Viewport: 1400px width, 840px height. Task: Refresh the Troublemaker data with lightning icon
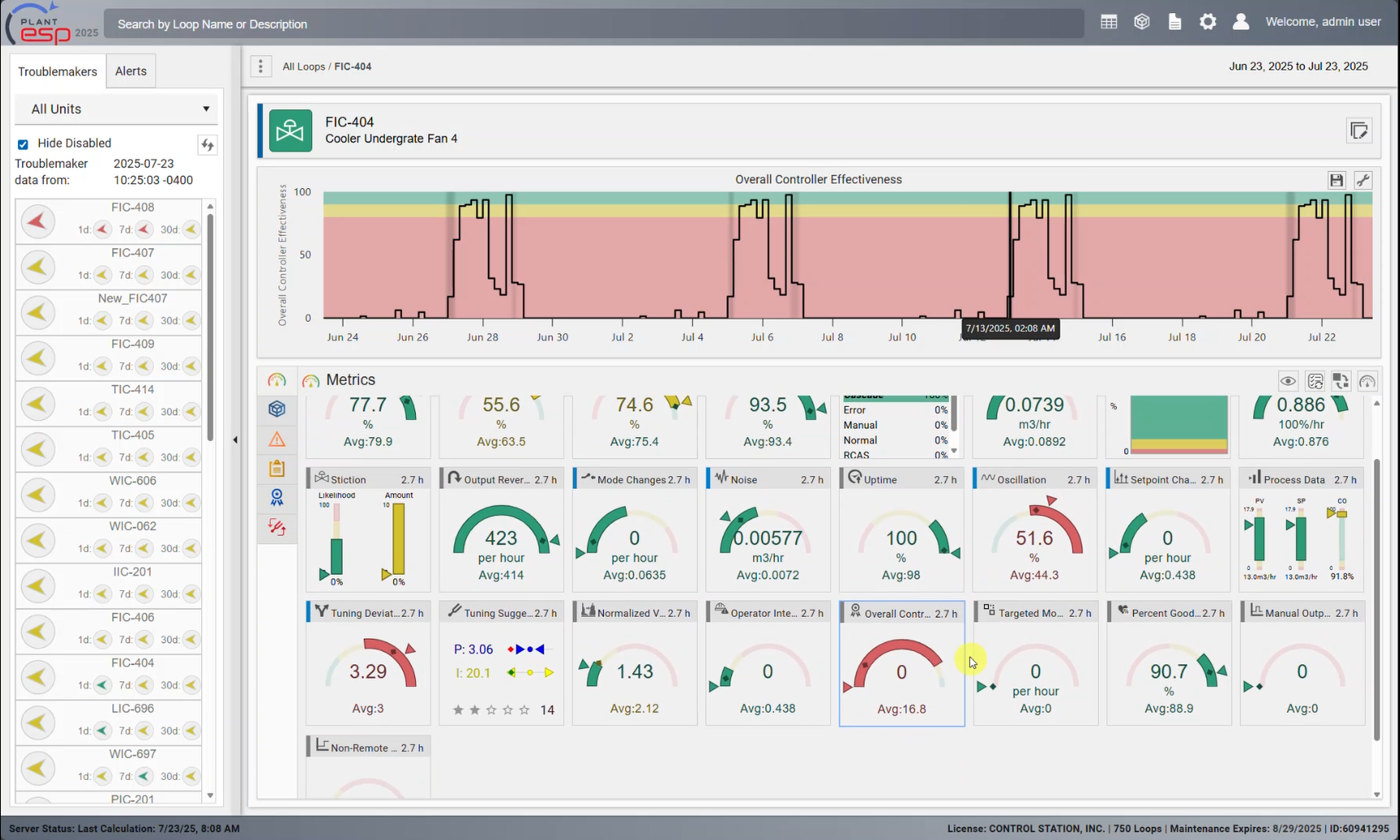(x=208, y=145)
